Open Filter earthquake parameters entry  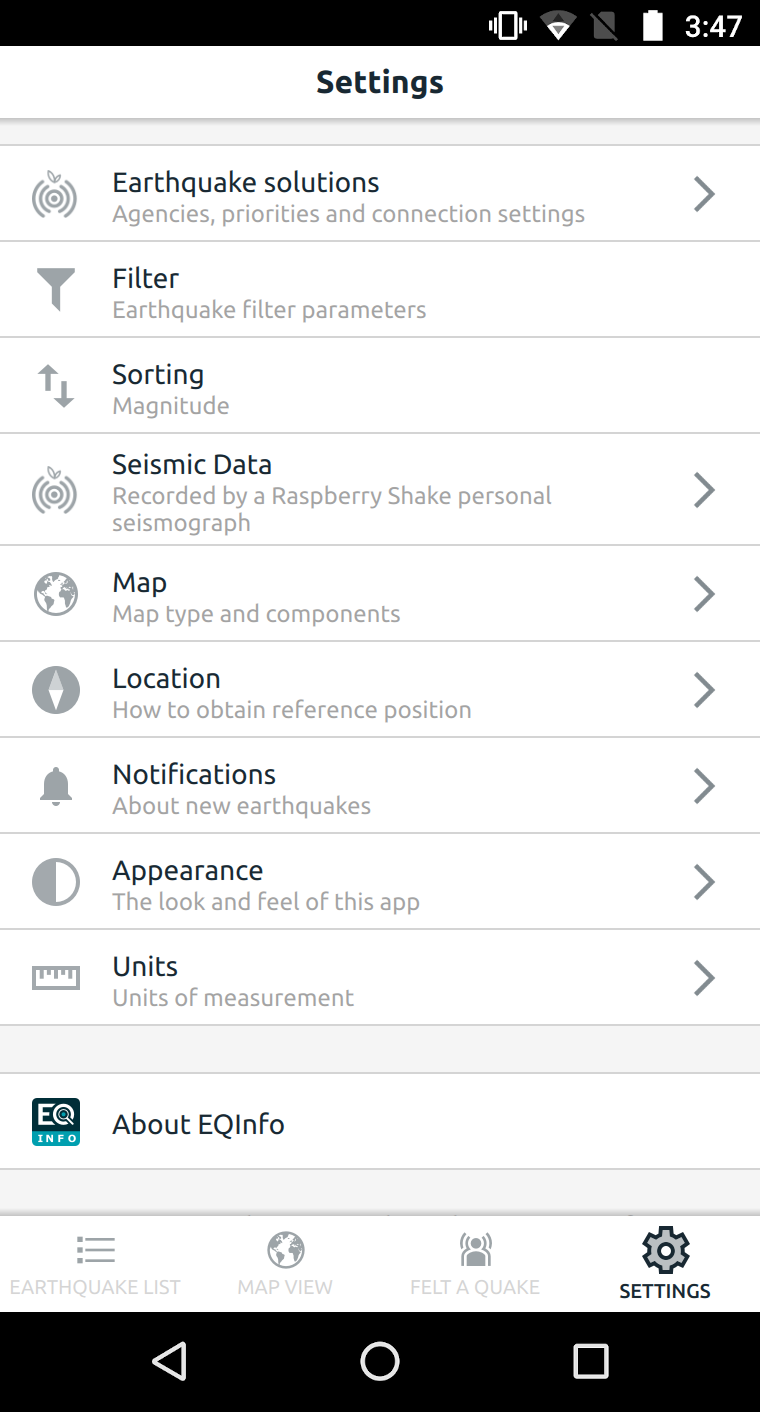tap(380, 290)
